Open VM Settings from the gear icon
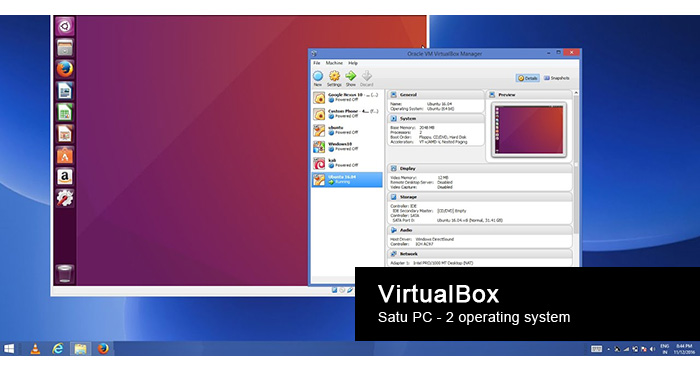The width and height of the screenshot is (700, 370). 334,76
